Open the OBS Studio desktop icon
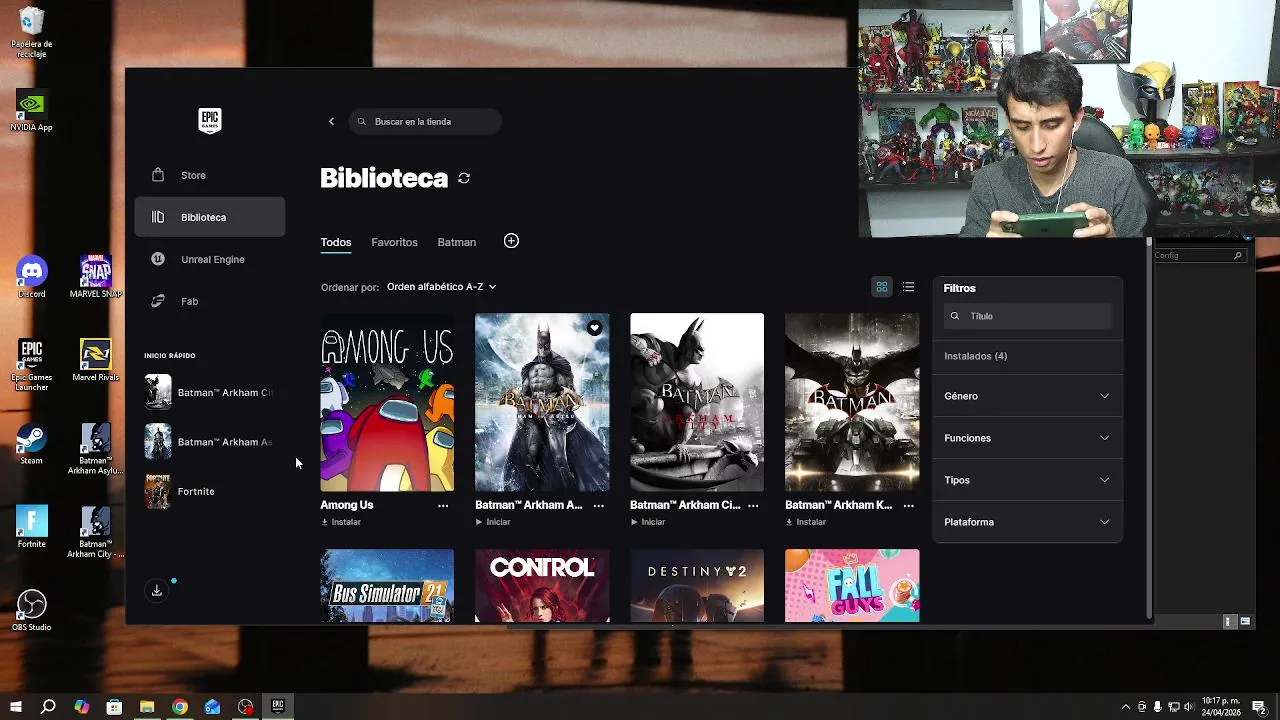 (x=32, y=611)
